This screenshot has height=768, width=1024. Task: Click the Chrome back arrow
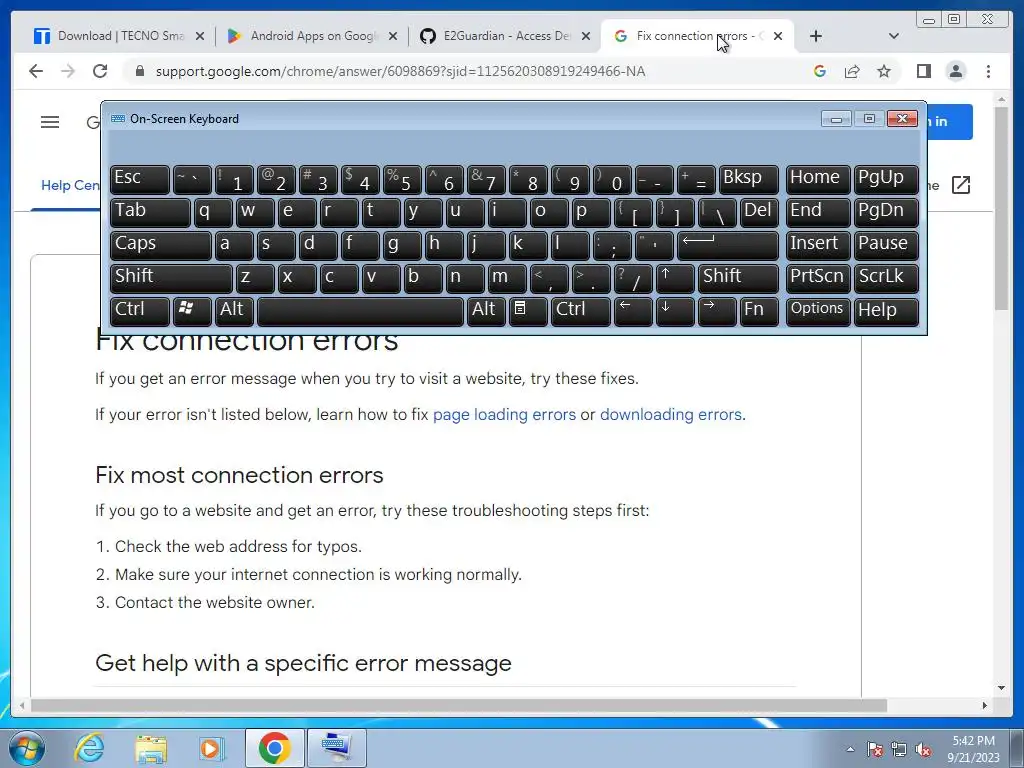36,71
